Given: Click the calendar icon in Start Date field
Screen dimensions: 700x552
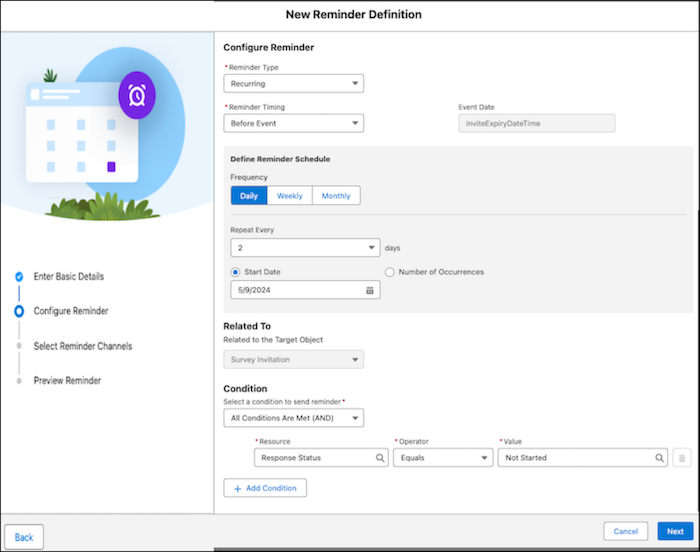Looking at the screenshot, I should point(369,290).
